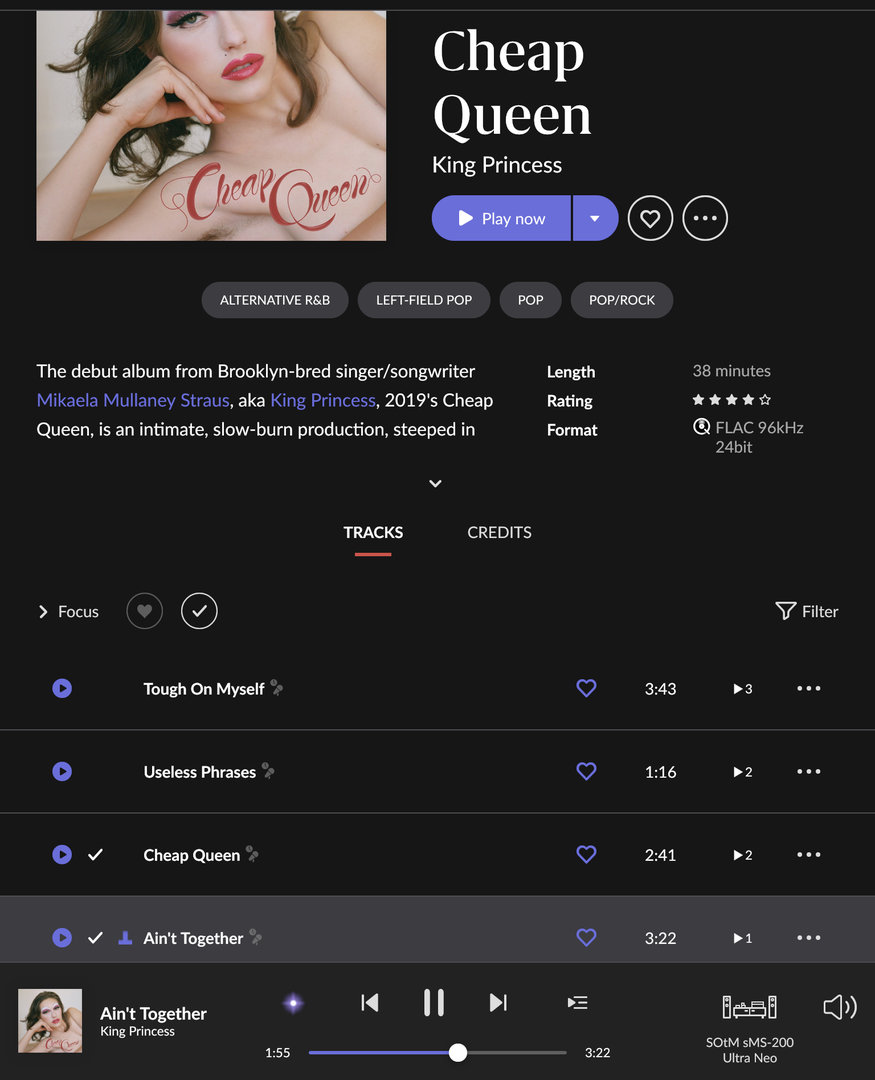Pause the current playback

[434, 1003]
